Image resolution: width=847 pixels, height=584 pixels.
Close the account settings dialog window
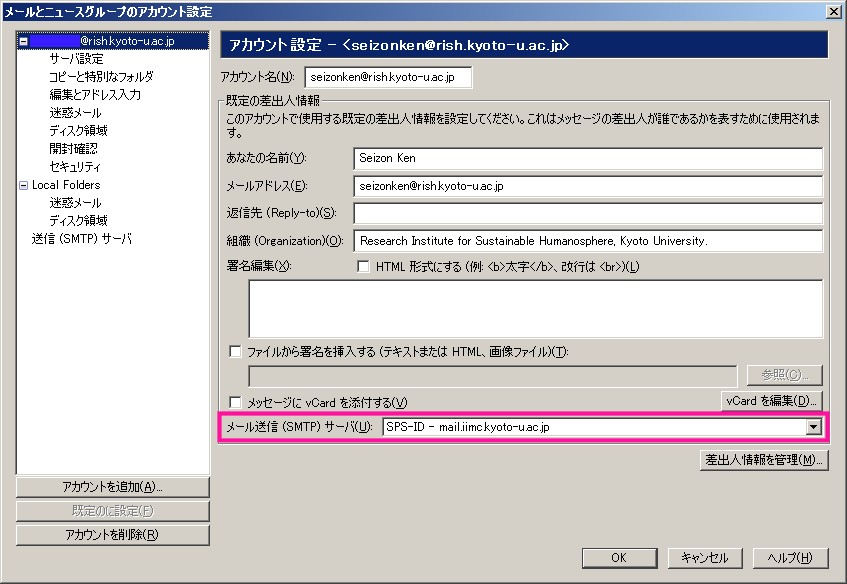pyautogui.click(x=833, y=11)
